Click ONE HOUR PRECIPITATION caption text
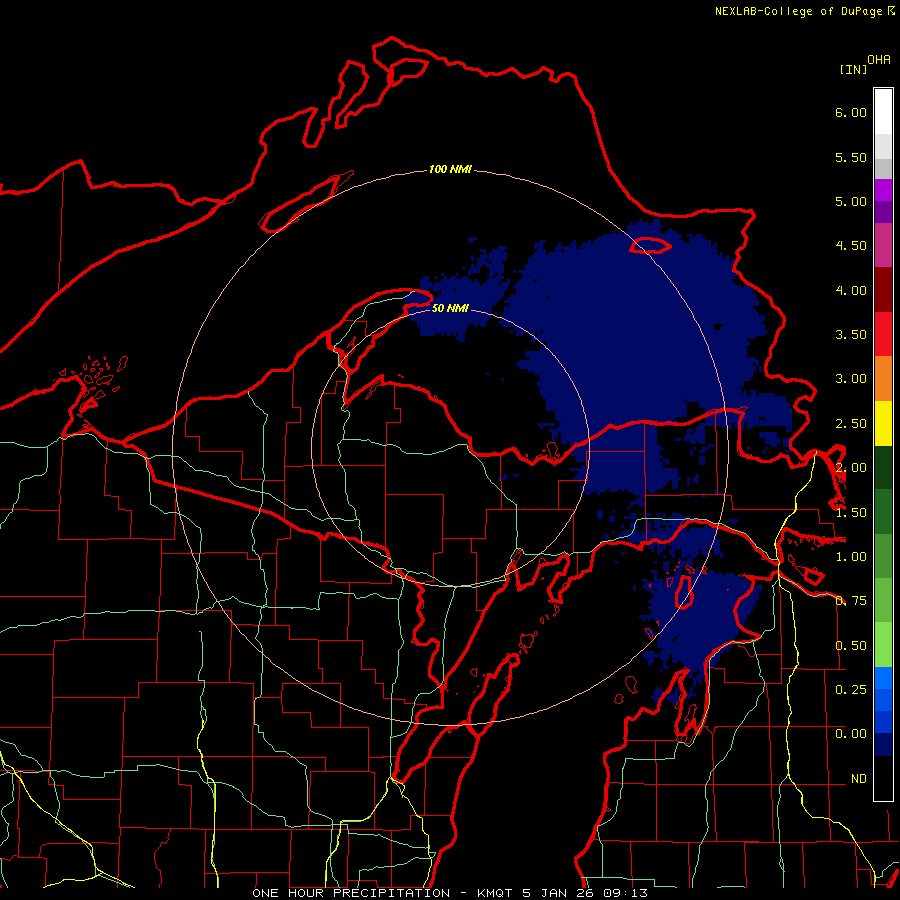This screenshot has height=900, width=900. coord(351,893)
